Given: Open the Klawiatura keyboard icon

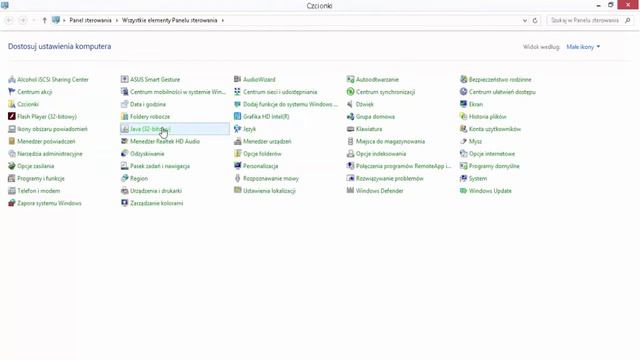Looking at the screenshot, I should [x=350, y=129].
